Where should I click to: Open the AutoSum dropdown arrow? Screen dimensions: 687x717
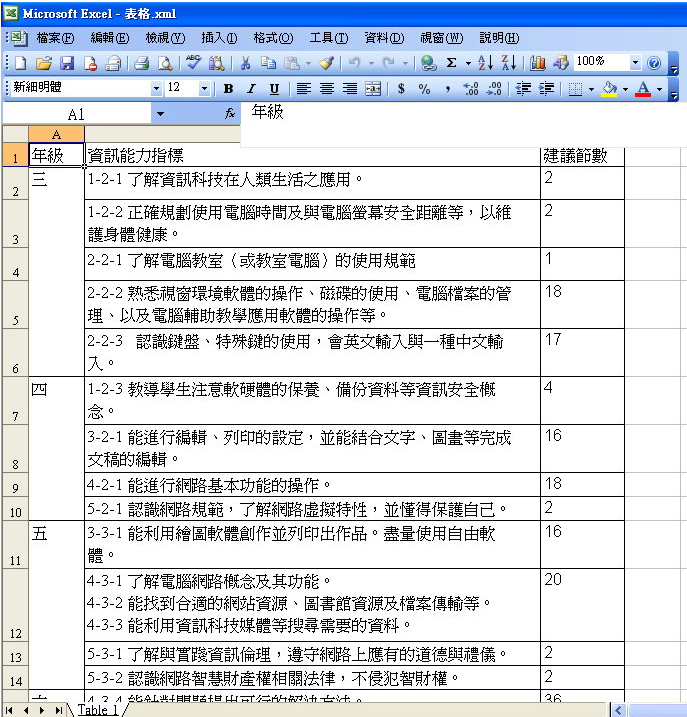[x=468, y=63]
